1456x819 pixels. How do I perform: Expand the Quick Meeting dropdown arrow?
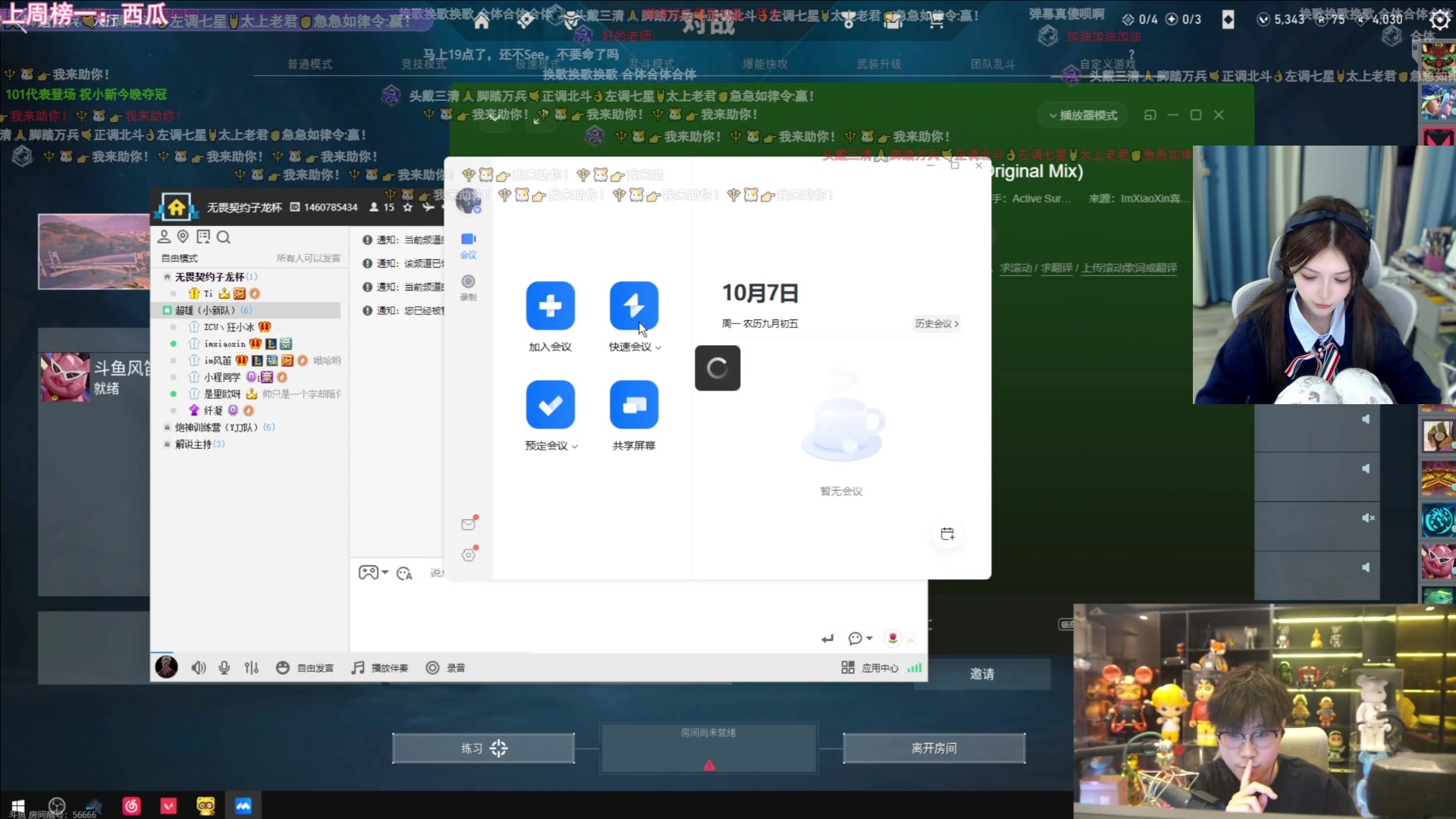658,347
